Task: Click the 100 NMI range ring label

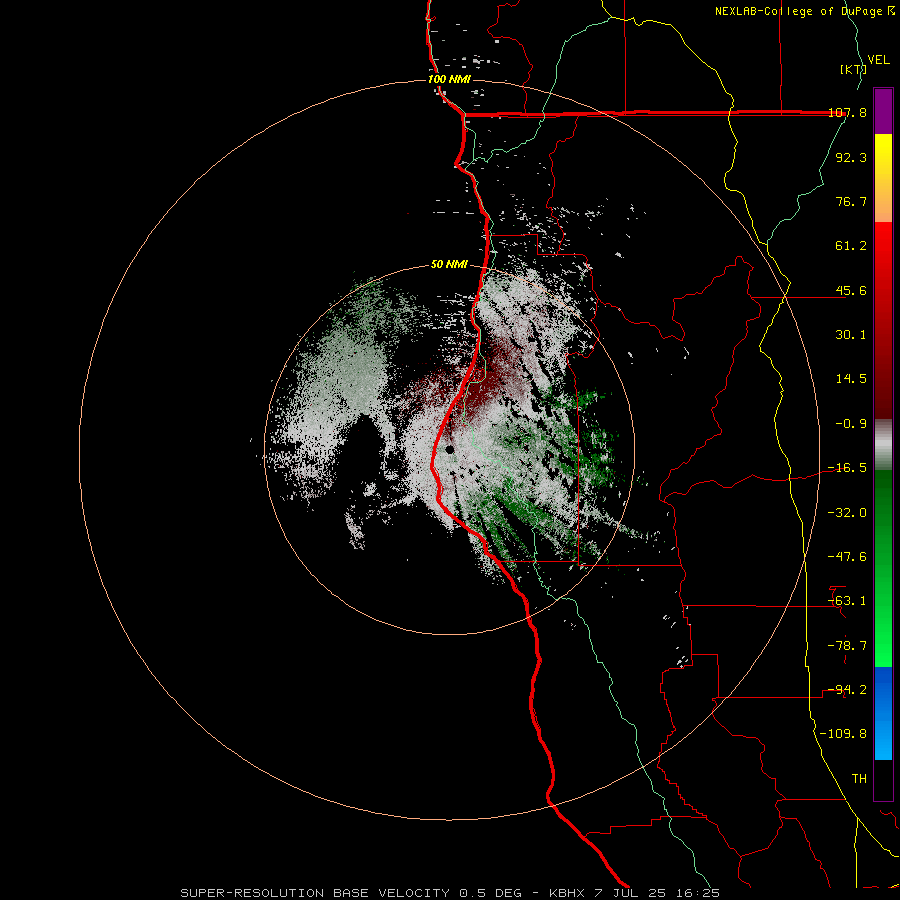Action: click(x=449, y=79)
